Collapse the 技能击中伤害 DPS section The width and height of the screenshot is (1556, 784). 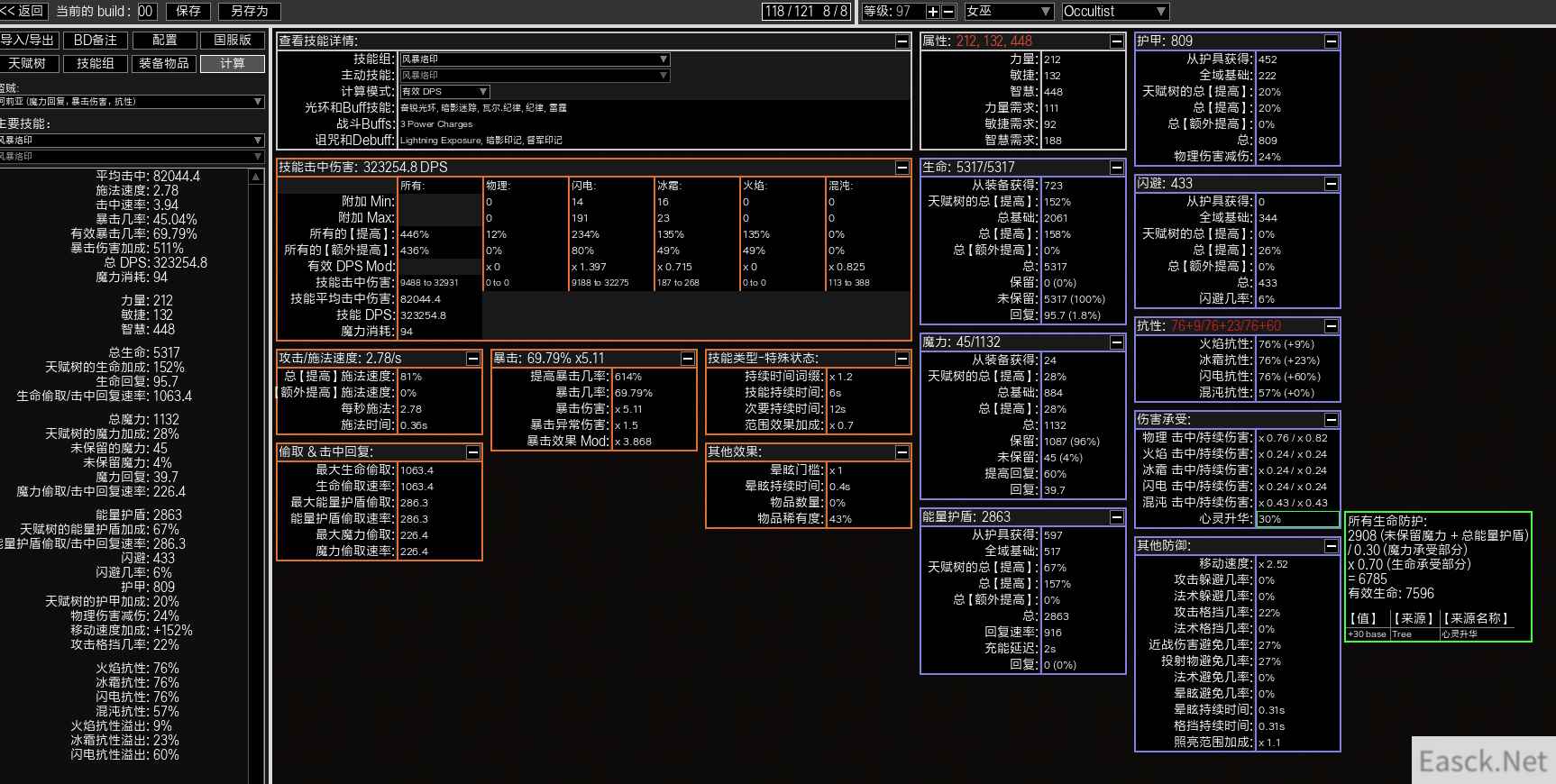click(902, 168)
